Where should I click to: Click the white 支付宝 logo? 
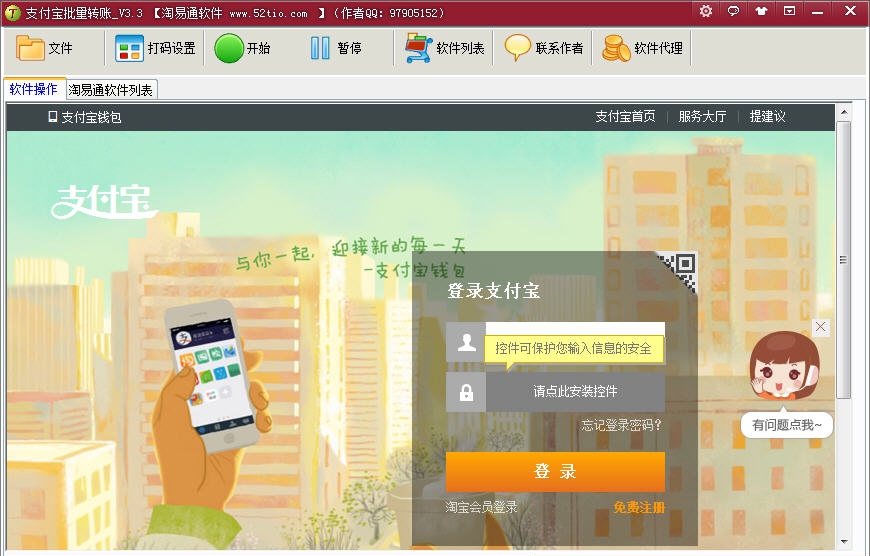[104, 201]
